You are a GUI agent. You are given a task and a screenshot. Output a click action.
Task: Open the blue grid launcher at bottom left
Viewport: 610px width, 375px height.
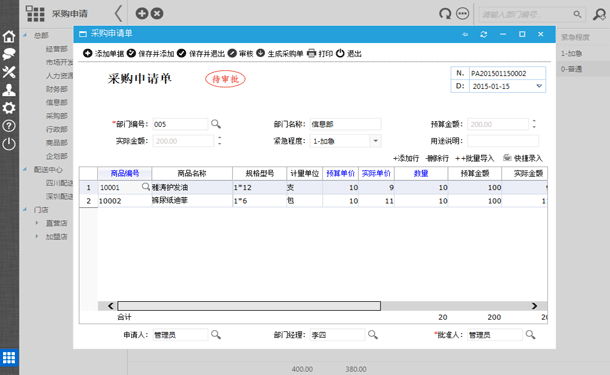9,357
